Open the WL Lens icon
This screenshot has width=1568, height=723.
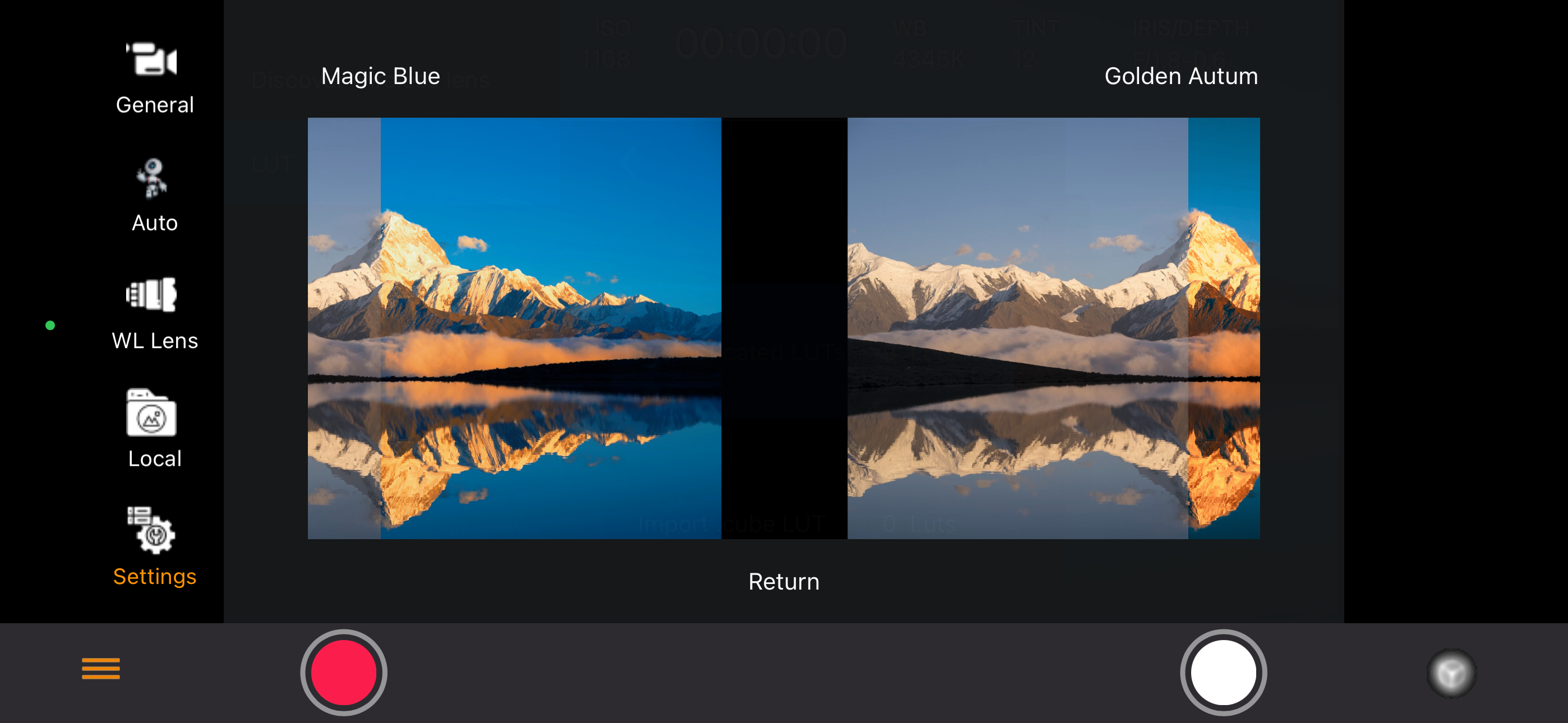151,295
